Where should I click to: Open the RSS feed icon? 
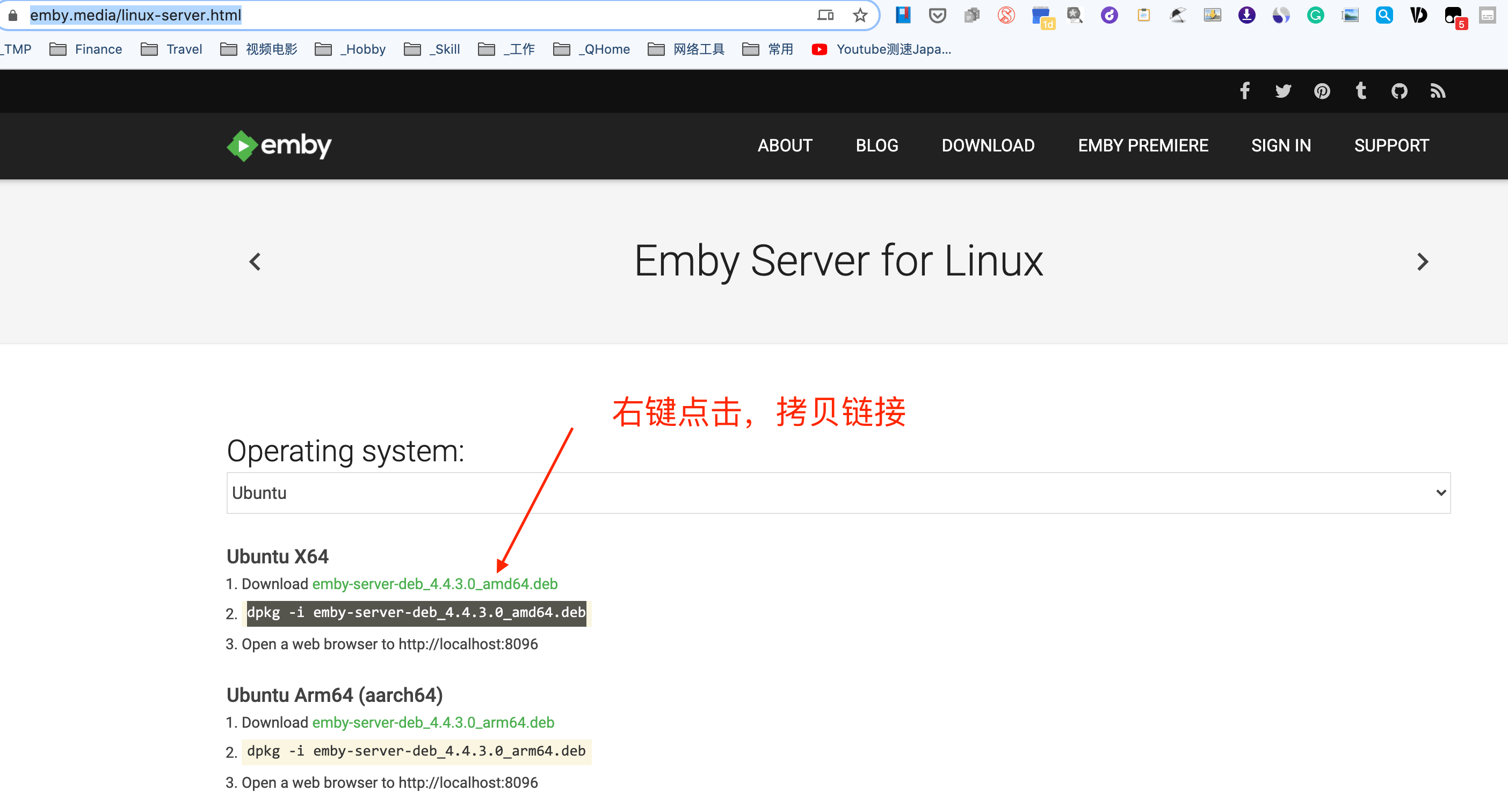point(1438,91)
